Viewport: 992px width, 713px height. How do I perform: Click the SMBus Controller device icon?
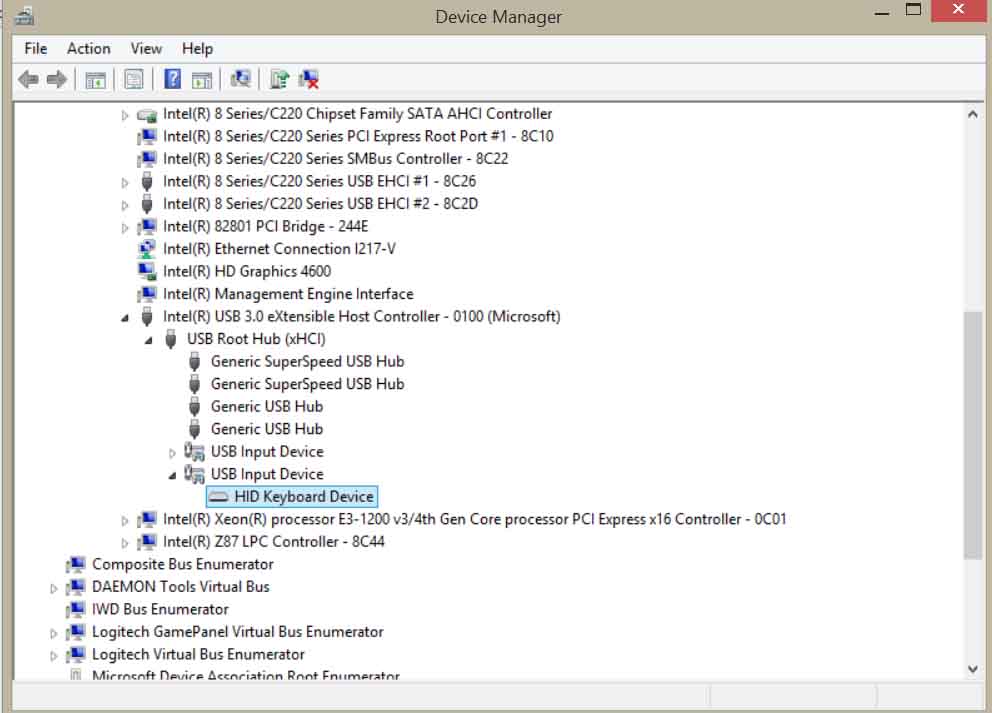(x=147, y=159)
